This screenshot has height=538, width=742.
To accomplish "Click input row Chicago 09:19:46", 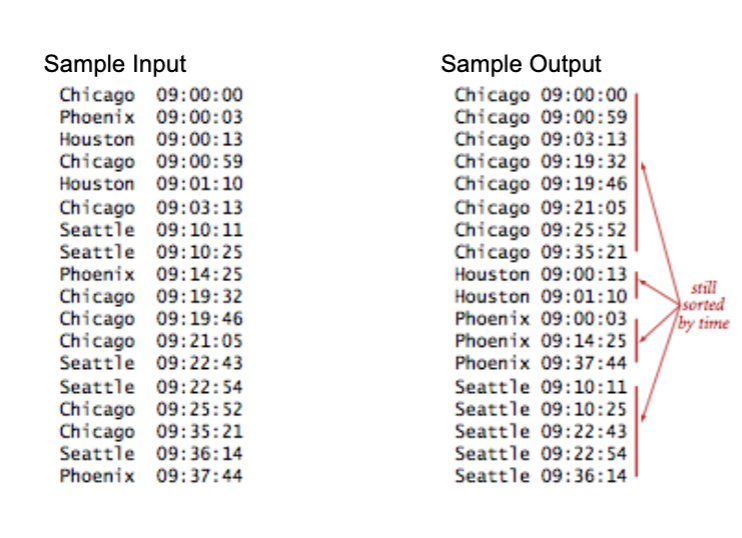I will coord(151,318).
